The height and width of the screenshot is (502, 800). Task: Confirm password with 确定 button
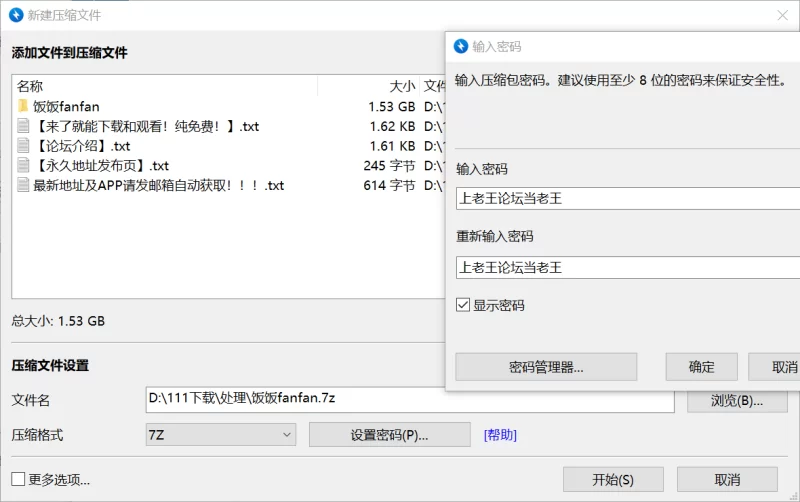(x=702, y=367)
